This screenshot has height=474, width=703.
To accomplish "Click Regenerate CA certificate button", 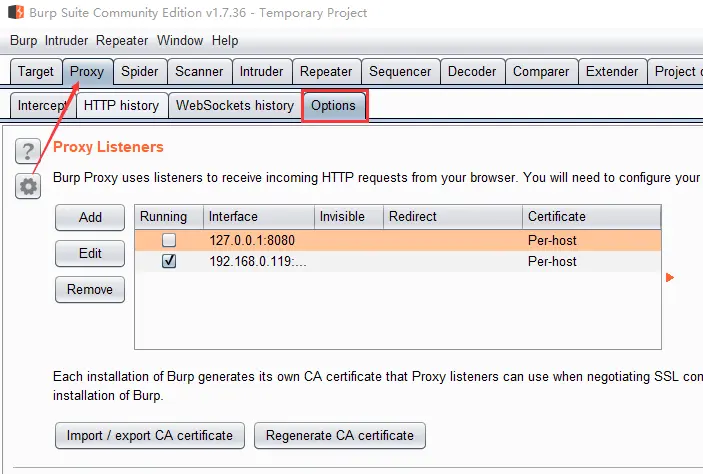I will [340, 436].
